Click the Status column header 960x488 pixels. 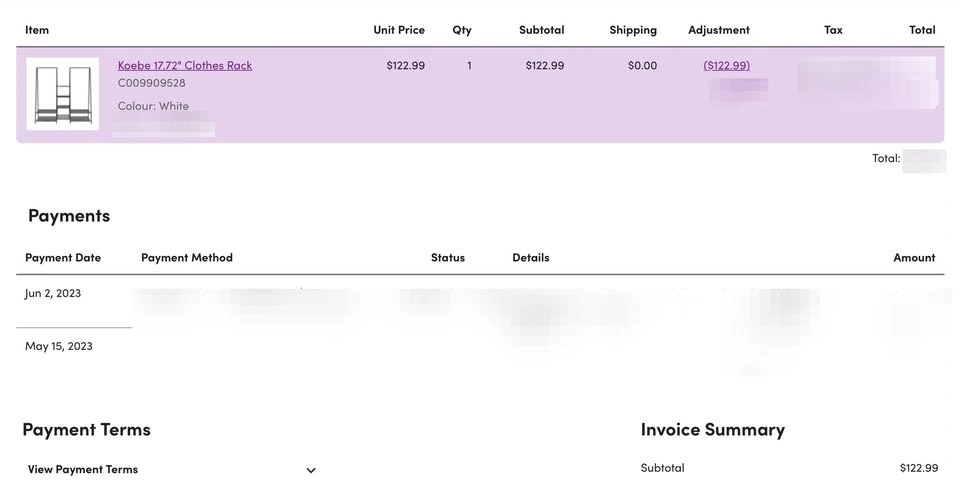(448, 258)
